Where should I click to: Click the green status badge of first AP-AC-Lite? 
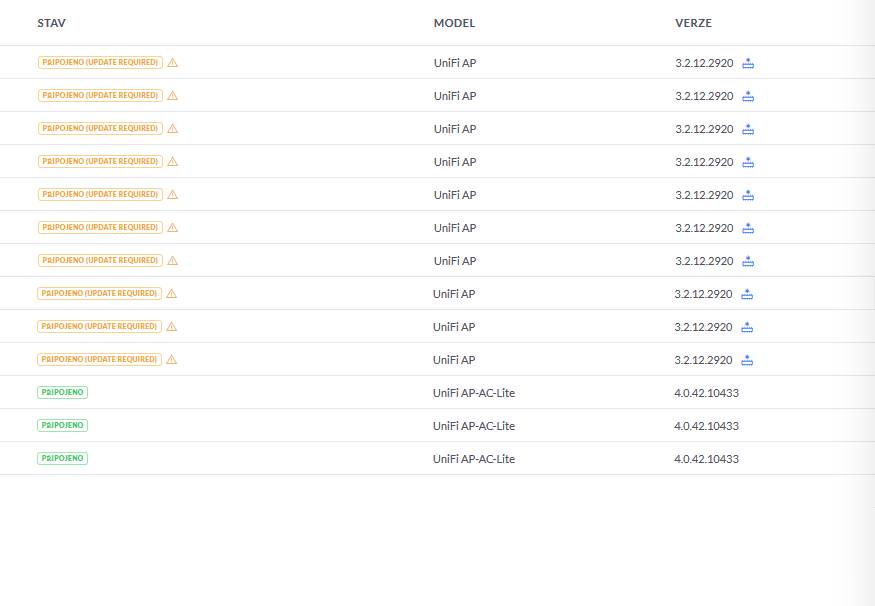point(62,392)
